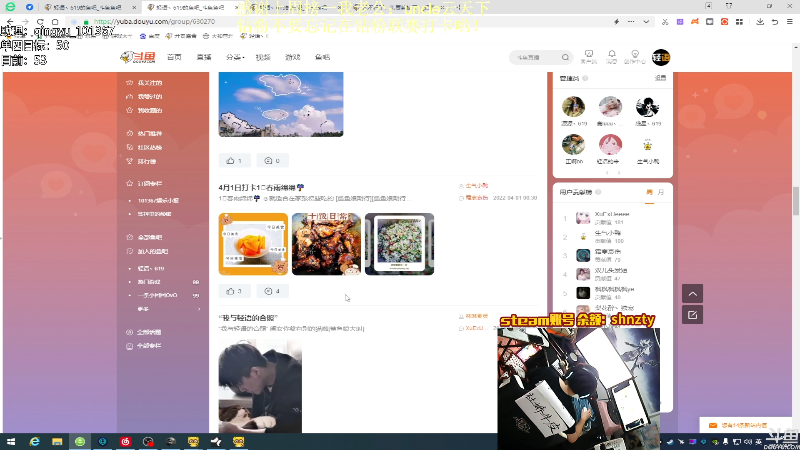Open the braised meat thumbnail
This screenshot has width=800, height=450.
pyautogui.click(x=326, y=244)
